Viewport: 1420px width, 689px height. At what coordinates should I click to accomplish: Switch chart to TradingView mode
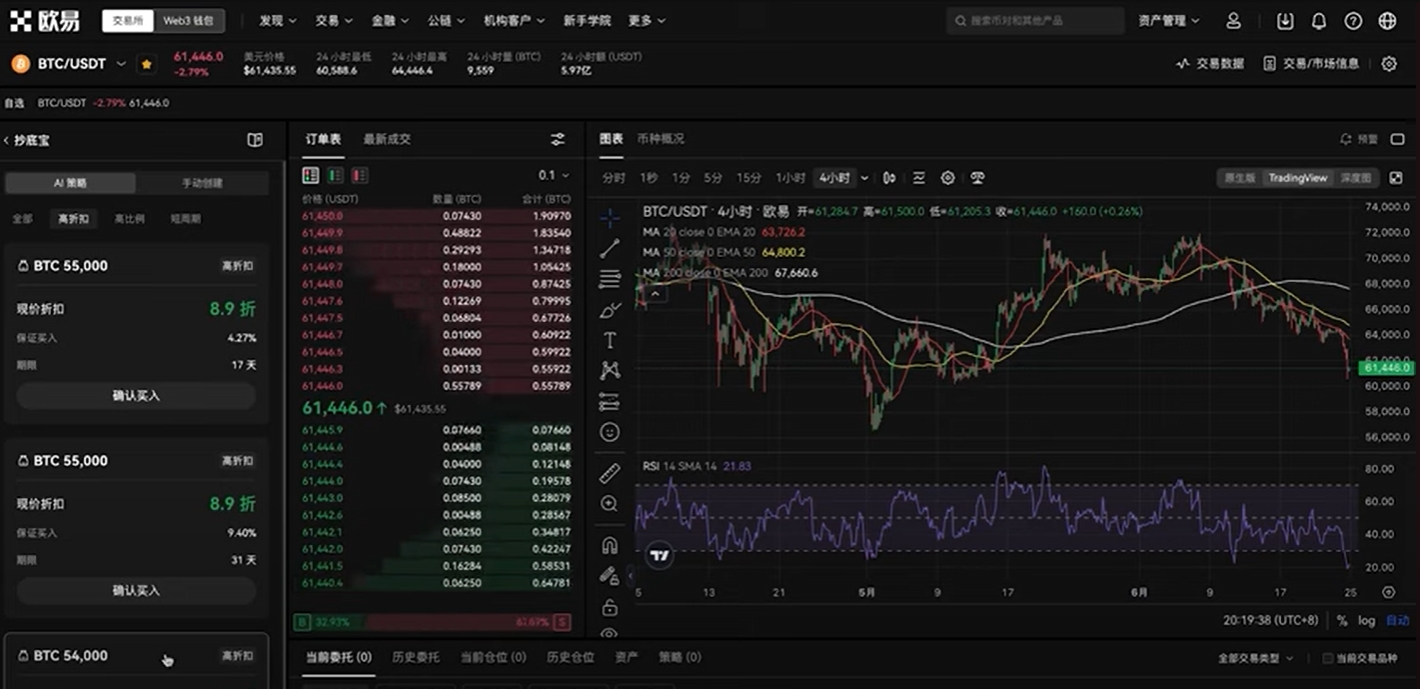[1298, 178]
